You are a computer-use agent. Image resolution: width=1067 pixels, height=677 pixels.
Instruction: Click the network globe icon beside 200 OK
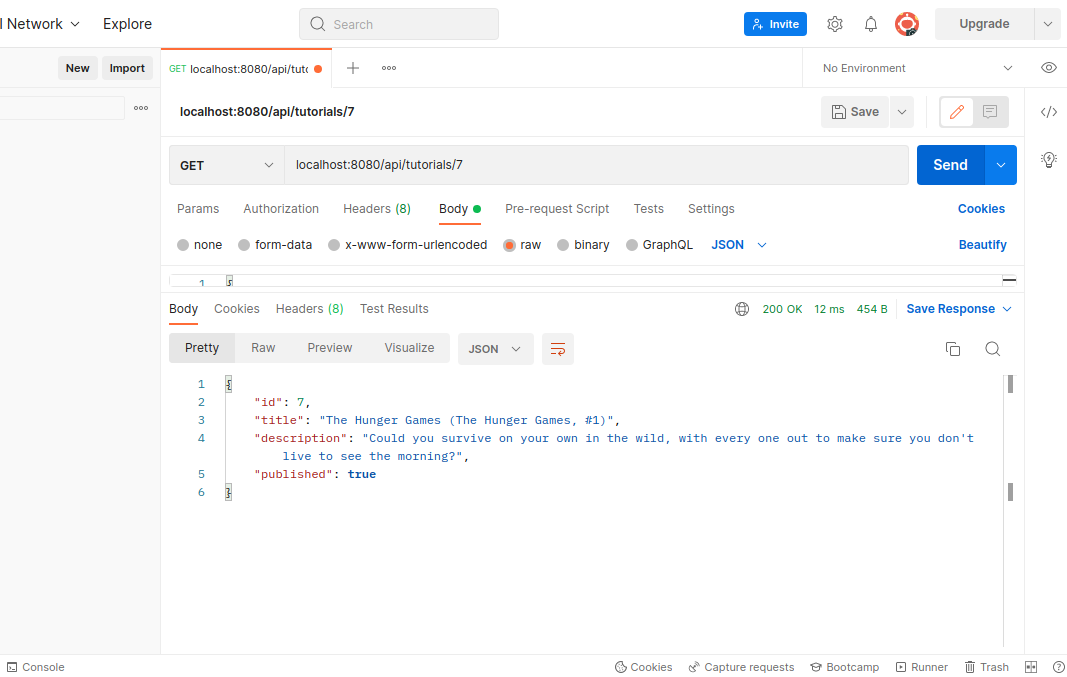pyautogui.click(x=742, y=309)
